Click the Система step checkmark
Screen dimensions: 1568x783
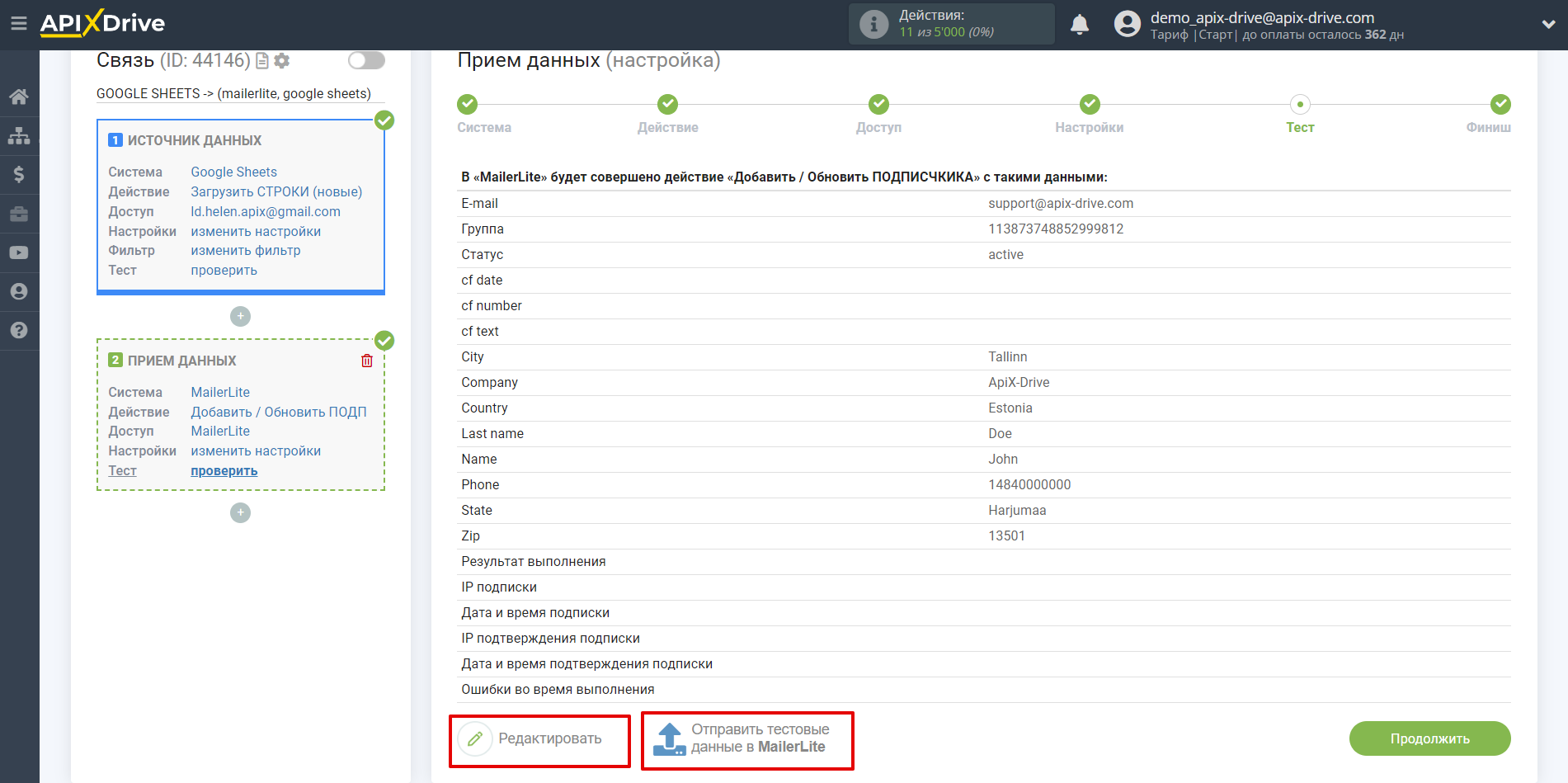coord(468,104)
